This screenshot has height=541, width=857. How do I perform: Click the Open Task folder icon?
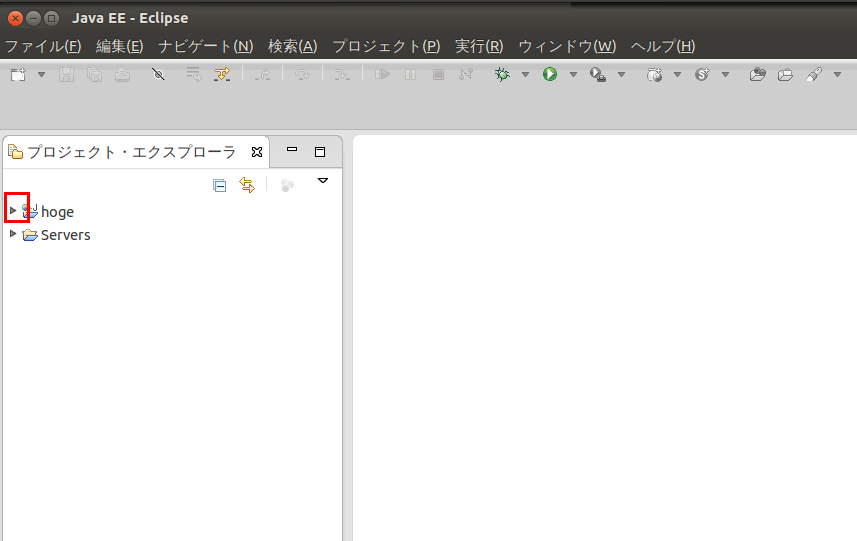pyautogui.click(x=785, y=74)
